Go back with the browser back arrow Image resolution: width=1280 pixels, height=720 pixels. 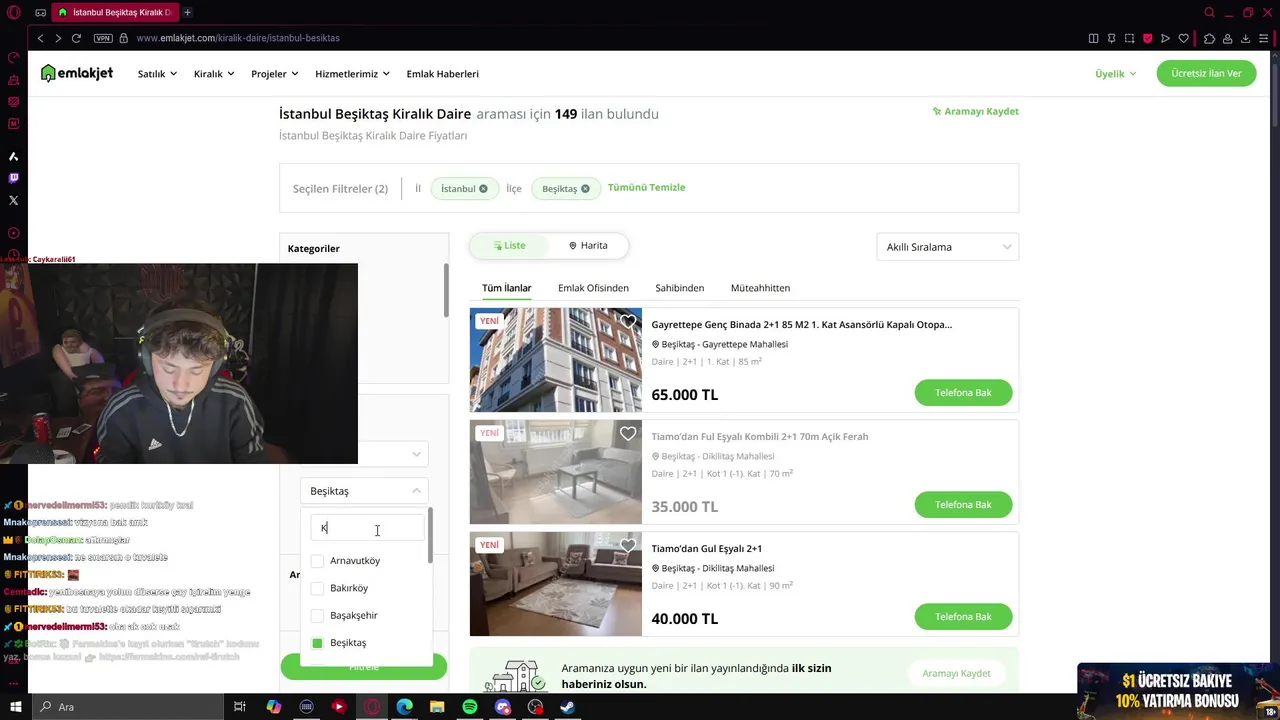[x=40, y=38]
